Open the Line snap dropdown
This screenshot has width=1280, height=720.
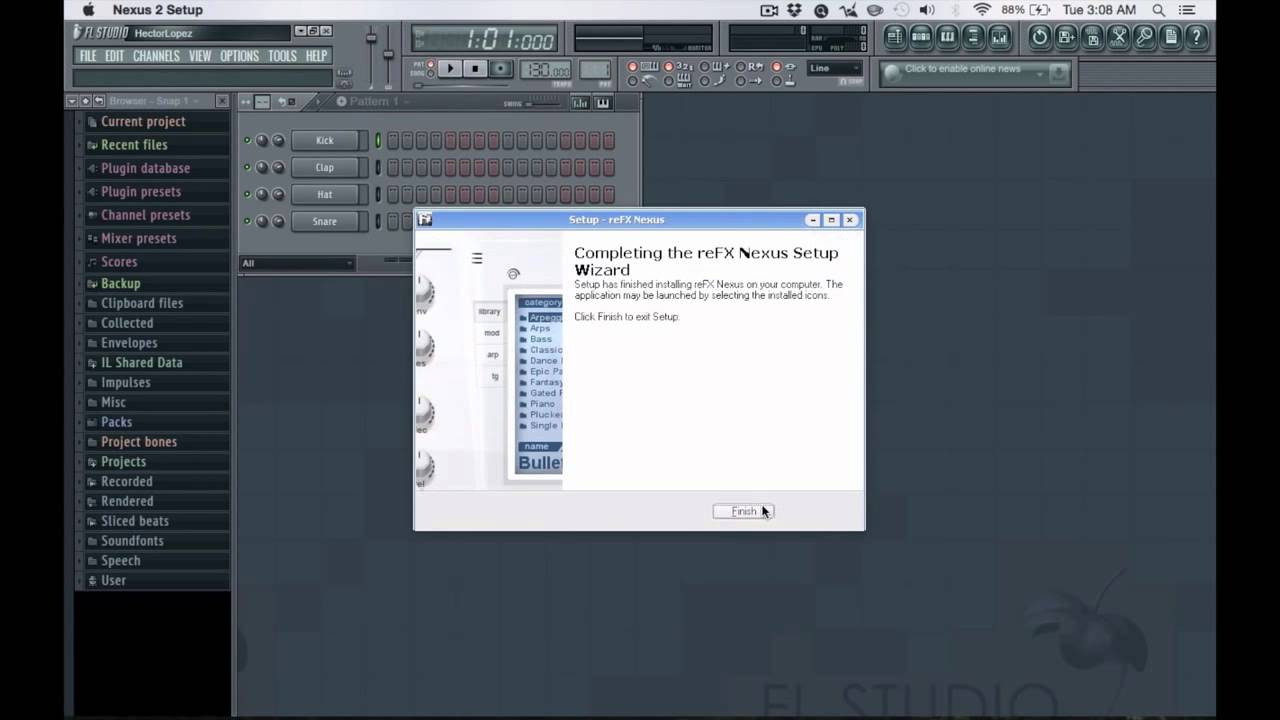[835, 68]
